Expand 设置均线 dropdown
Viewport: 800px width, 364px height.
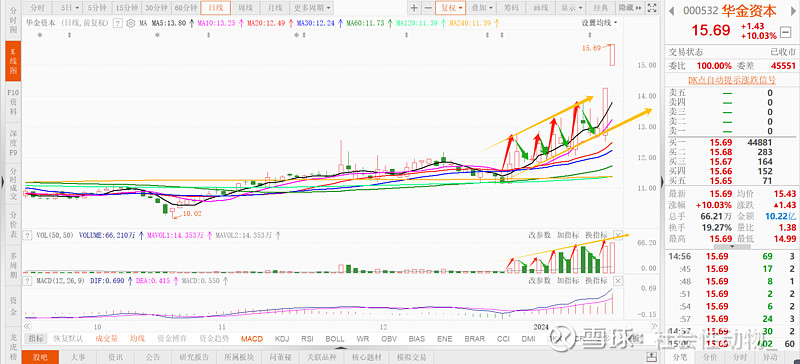click(599, 23)
